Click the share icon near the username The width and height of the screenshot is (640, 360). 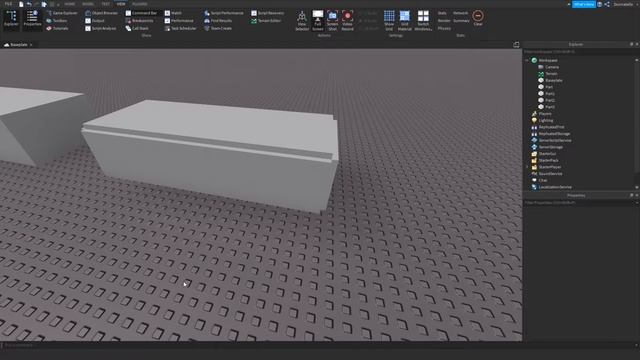607,4
